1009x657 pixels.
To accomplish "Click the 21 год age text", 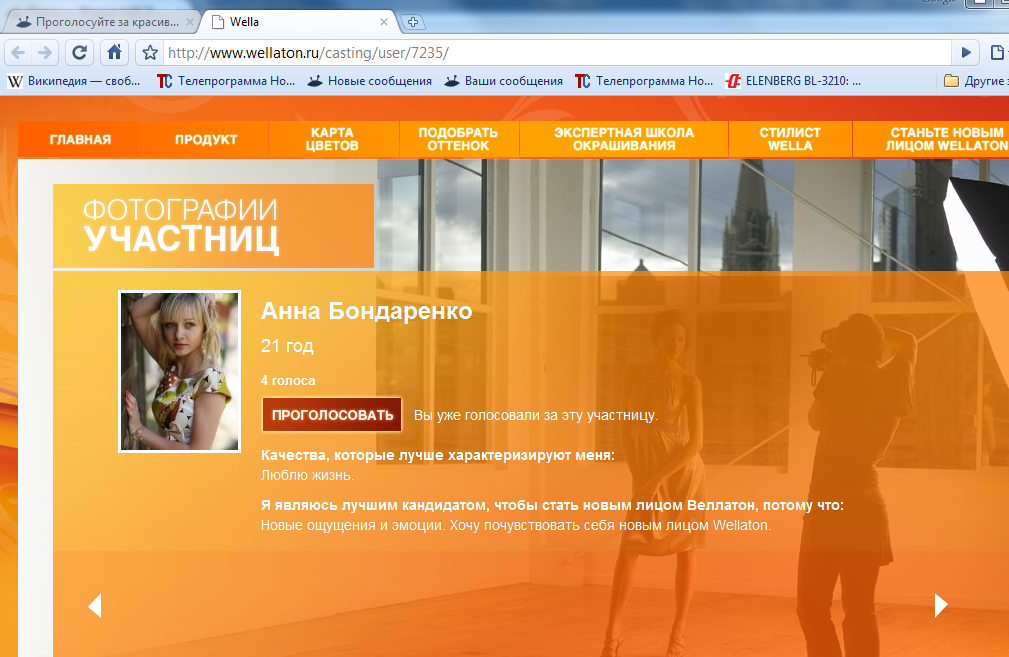I will [x=287, y=346].
